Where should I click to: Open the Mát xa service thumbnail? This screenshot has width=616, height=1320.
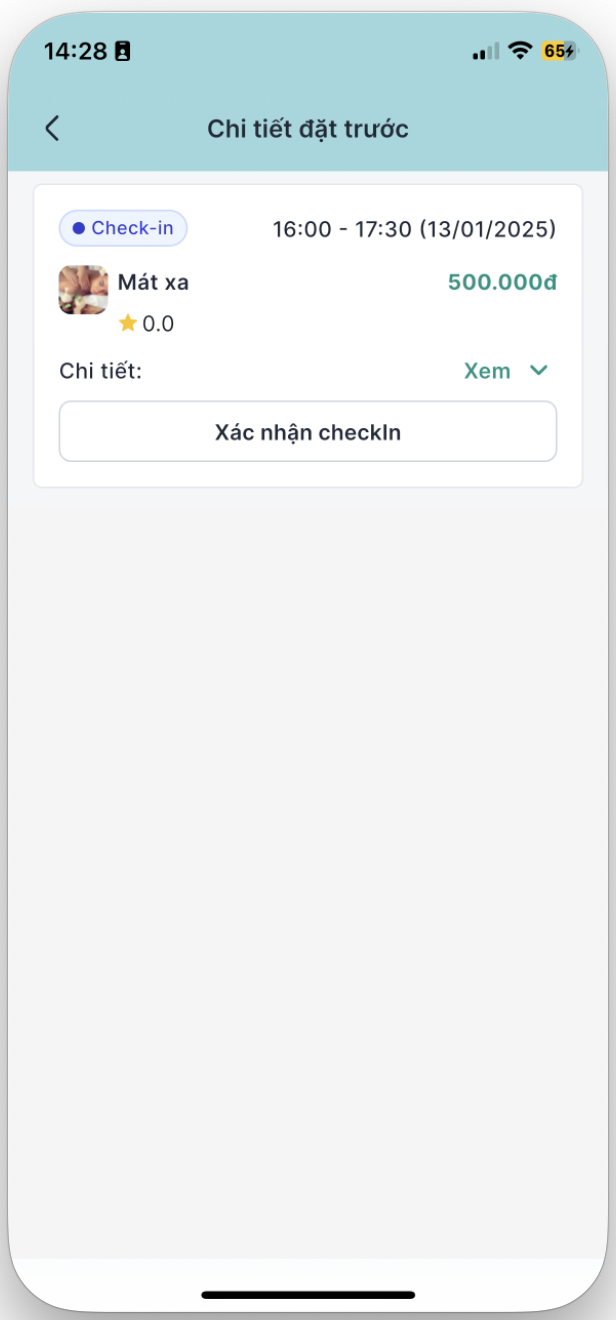(83, 290)
